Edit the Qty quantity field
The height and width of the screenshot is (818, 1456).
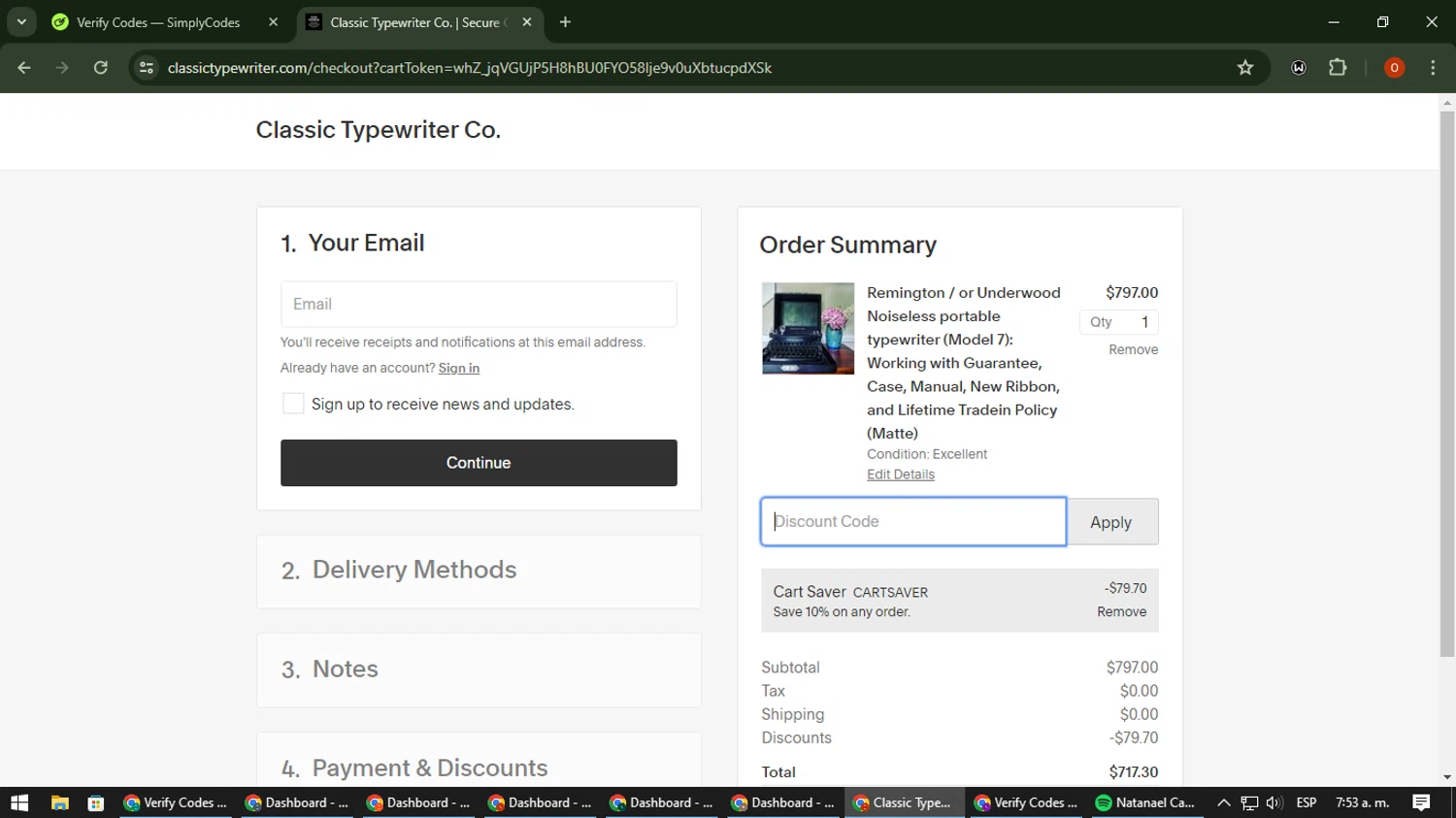pos(1119,322)
